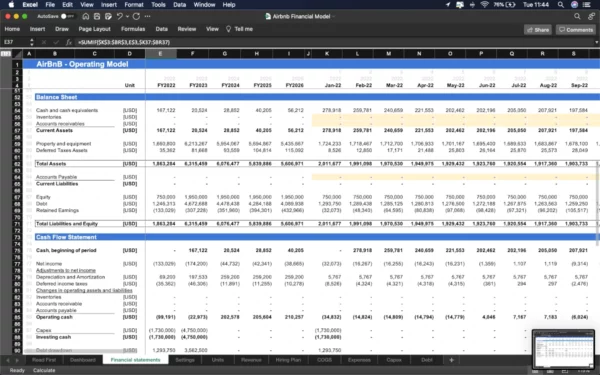Click the confirm checkmark in formula bar
Viewport: 600px width, 375px height.
coord(56,42)
